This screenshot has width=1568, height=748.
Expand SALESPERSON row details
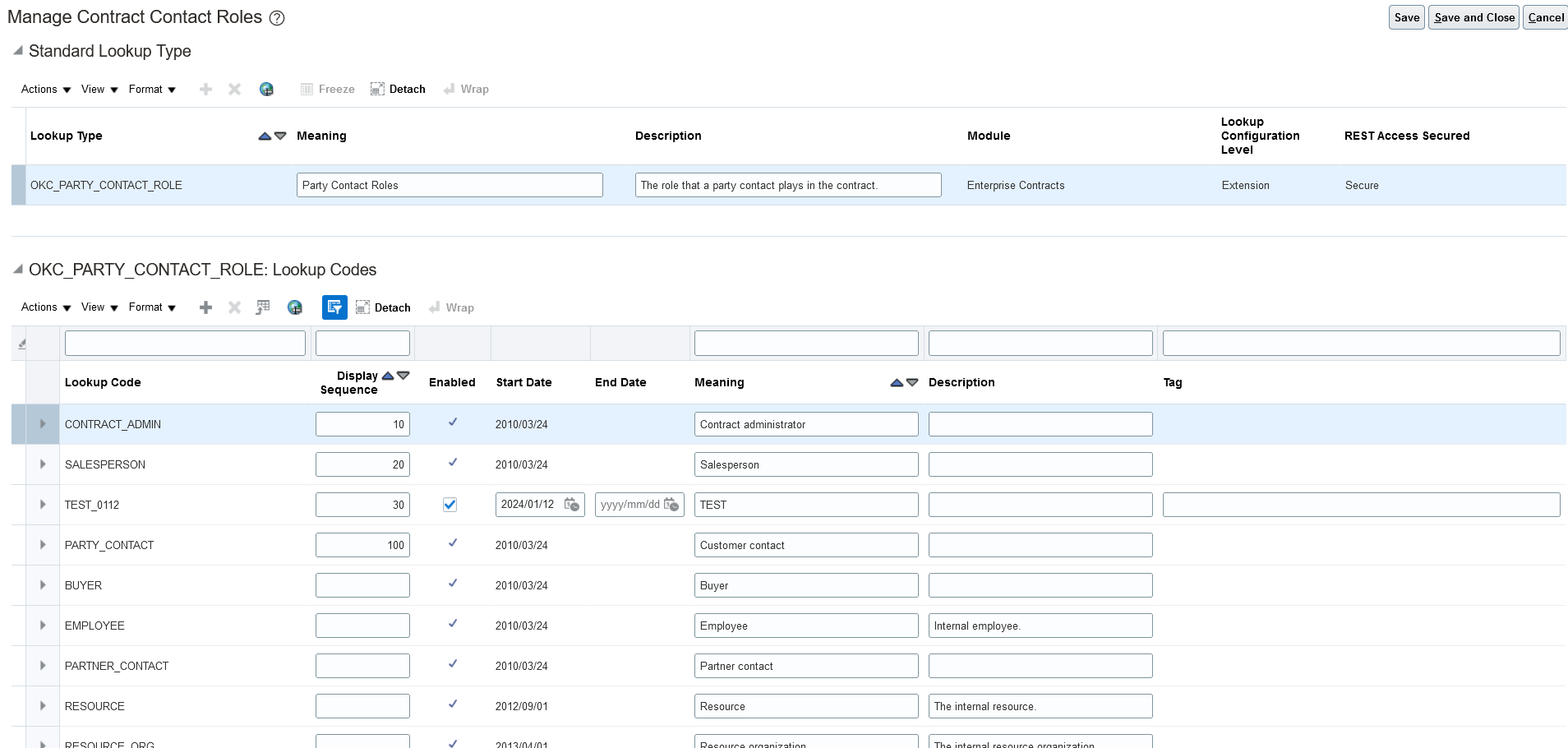point(43,464)
